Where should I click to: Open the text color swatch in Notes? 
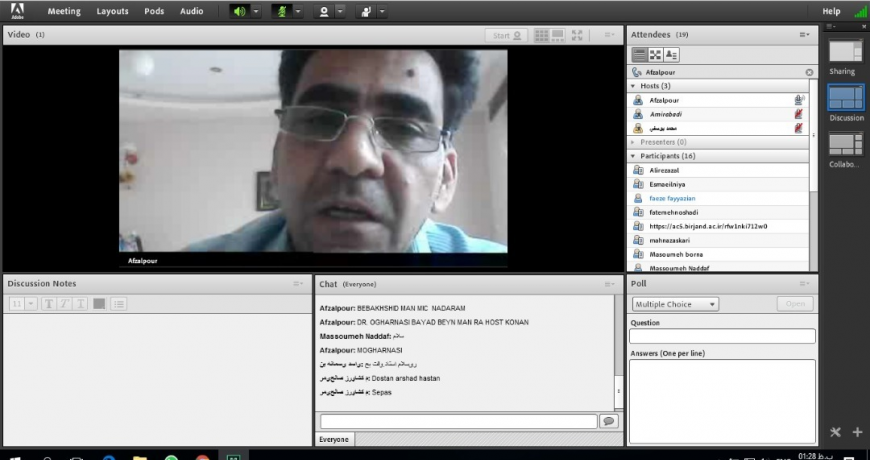pyautogui.click(x=99, y=304)
